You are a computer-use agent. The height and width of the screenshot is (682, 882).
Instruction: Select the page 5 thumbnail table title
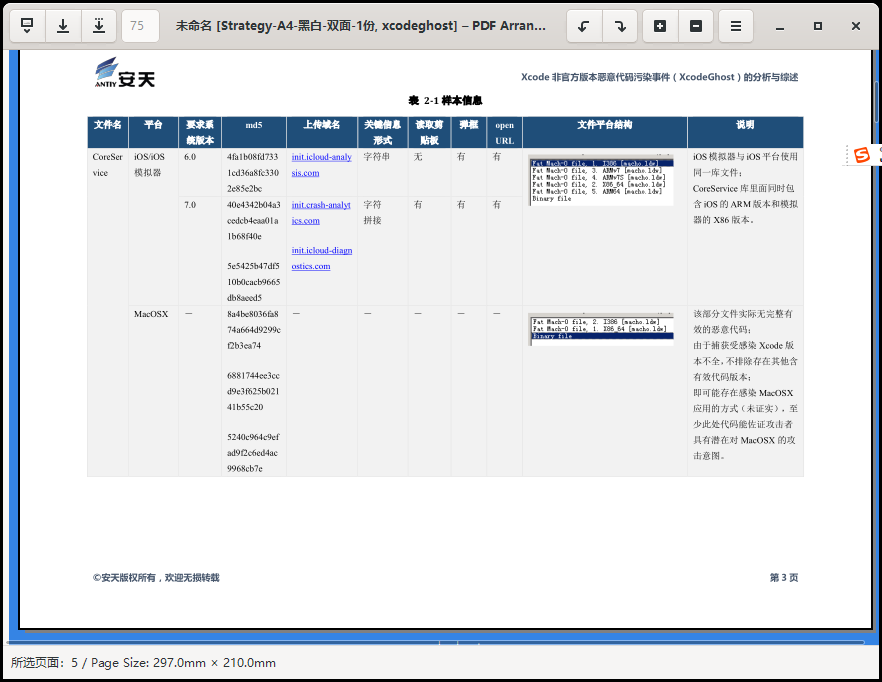point(445,101)
